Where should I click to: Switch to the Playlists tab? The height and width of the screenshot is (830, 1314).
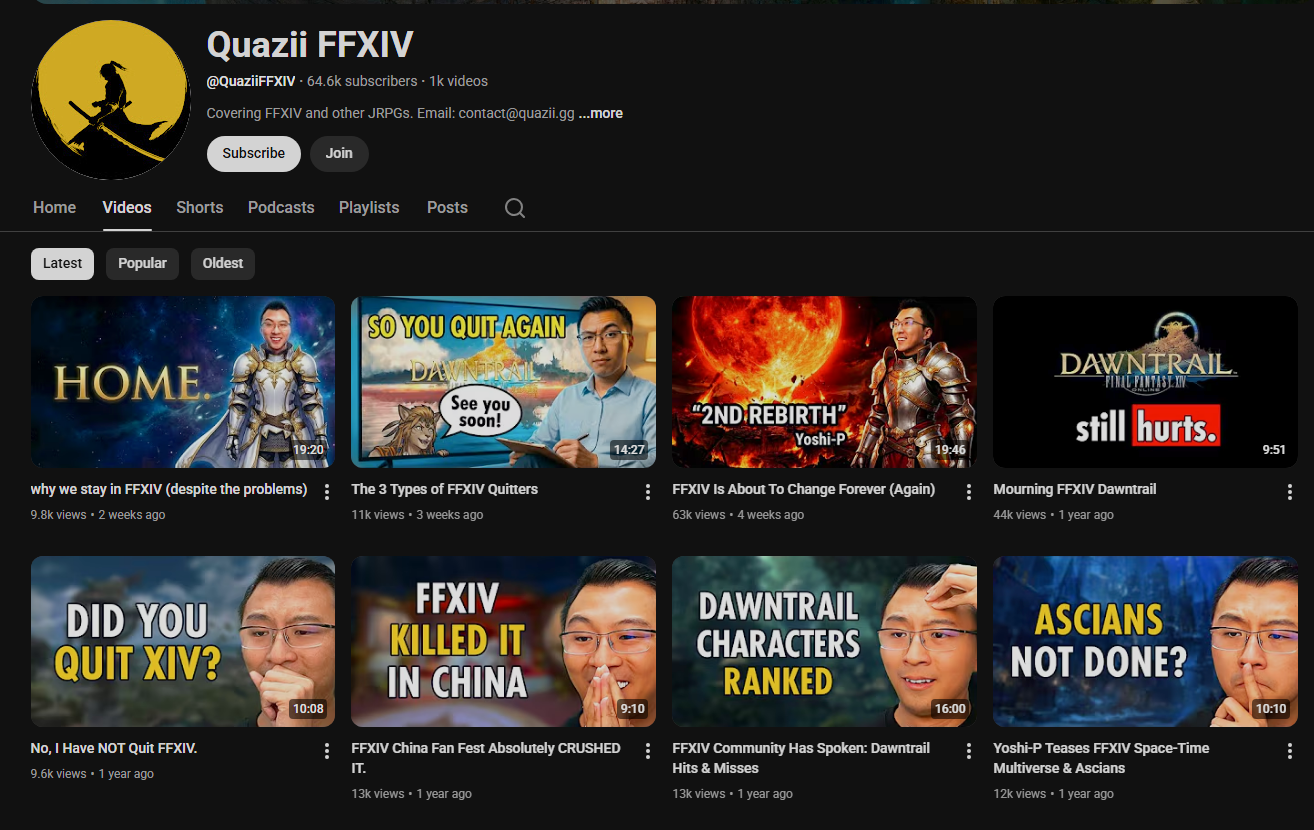[369, 207]
